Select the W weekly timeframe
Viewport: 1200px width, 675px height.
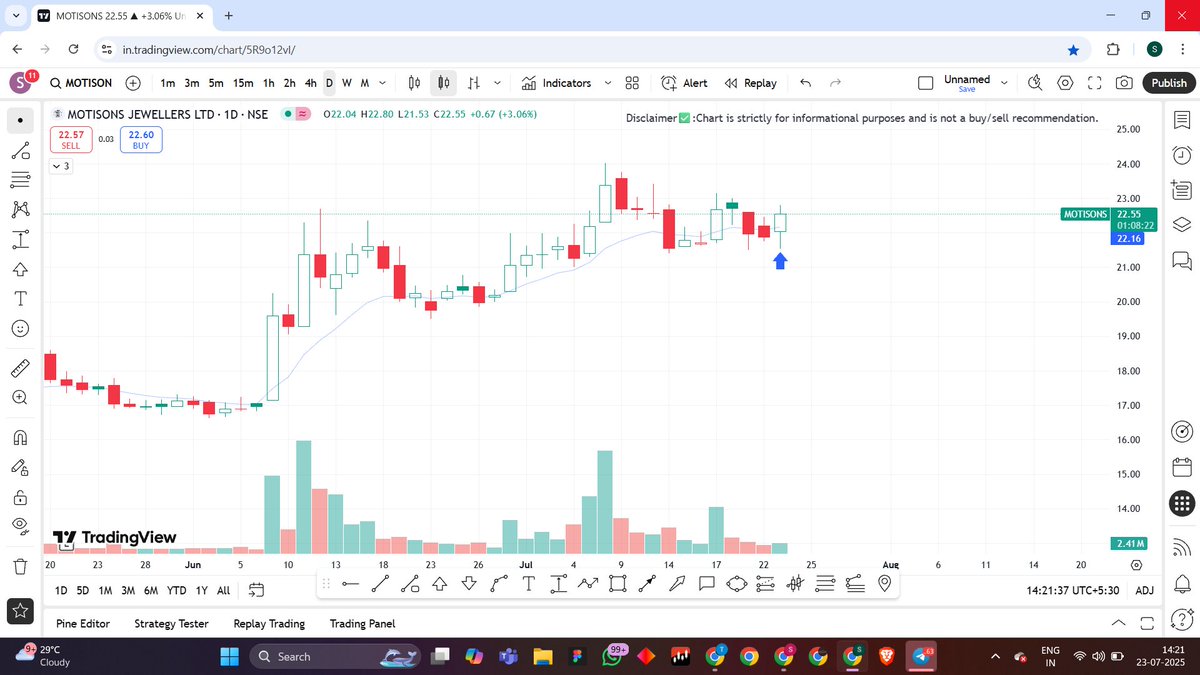tap(346, 83)
